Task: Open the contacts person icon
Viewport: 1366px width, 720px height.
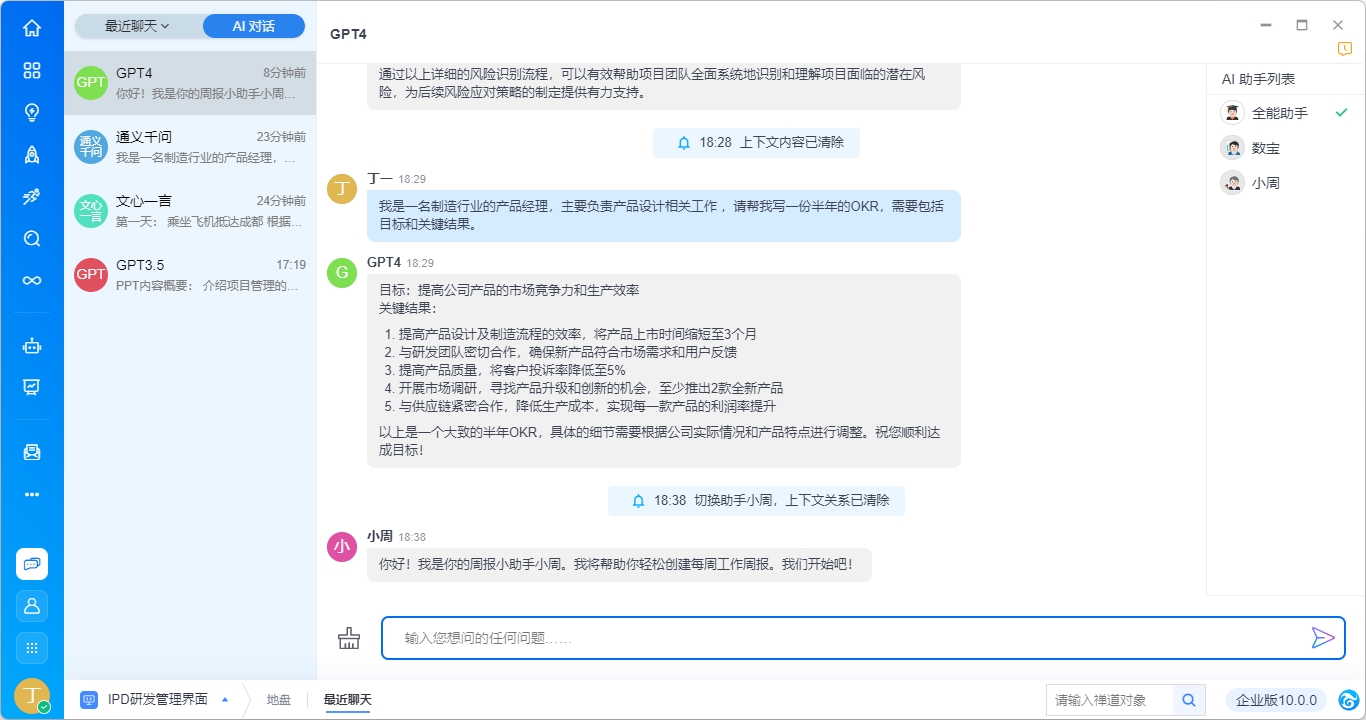Action: (32, 606)
